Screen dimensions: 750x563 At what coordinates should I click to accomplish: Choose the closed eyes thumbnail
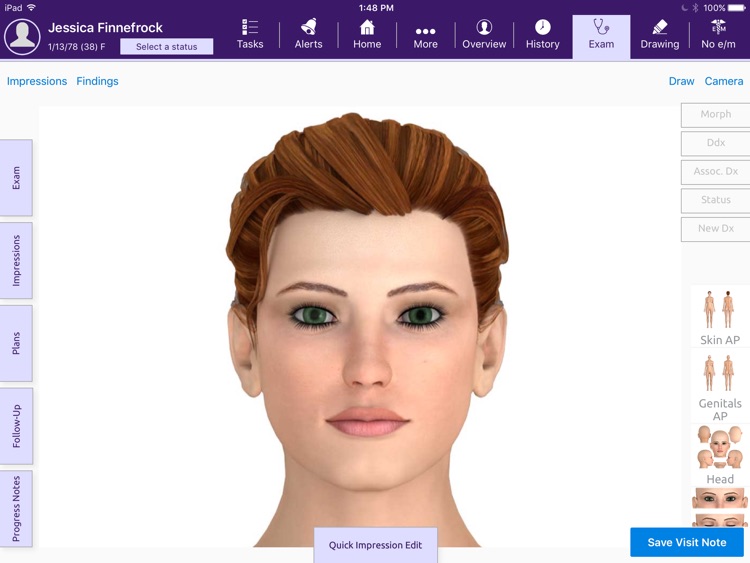point(719,520)
